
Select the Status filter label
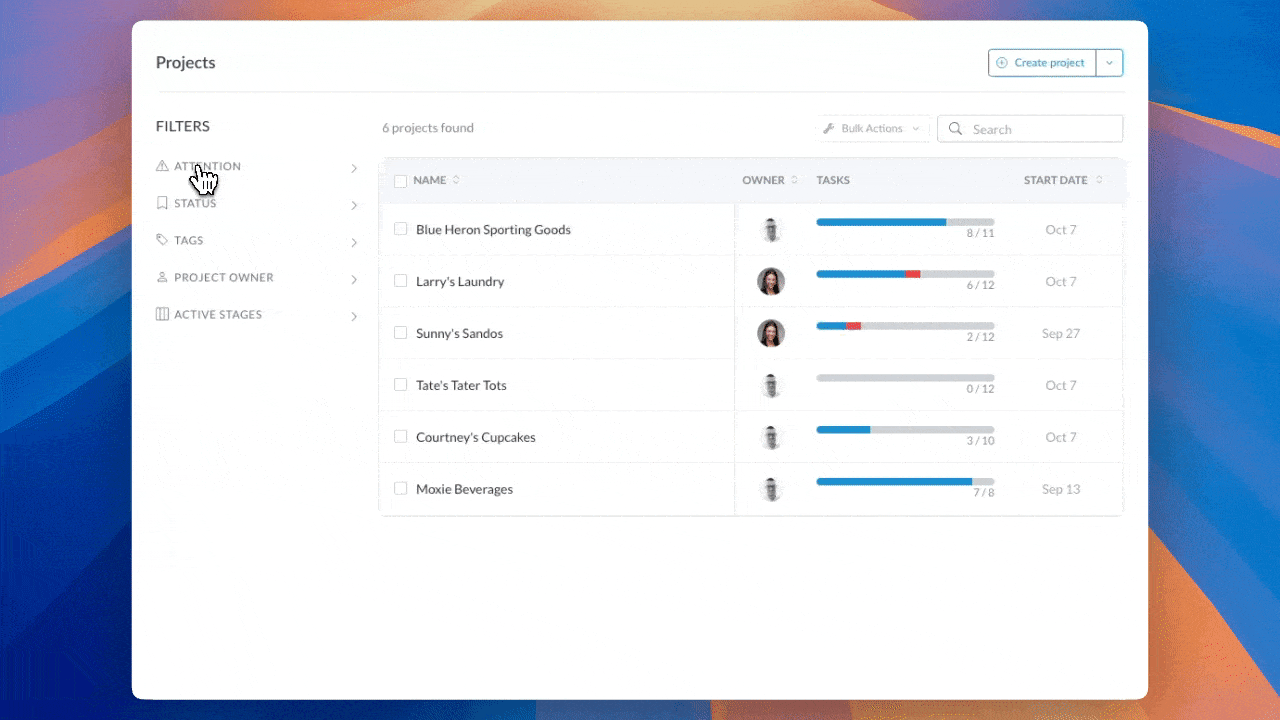pos(195,203)
